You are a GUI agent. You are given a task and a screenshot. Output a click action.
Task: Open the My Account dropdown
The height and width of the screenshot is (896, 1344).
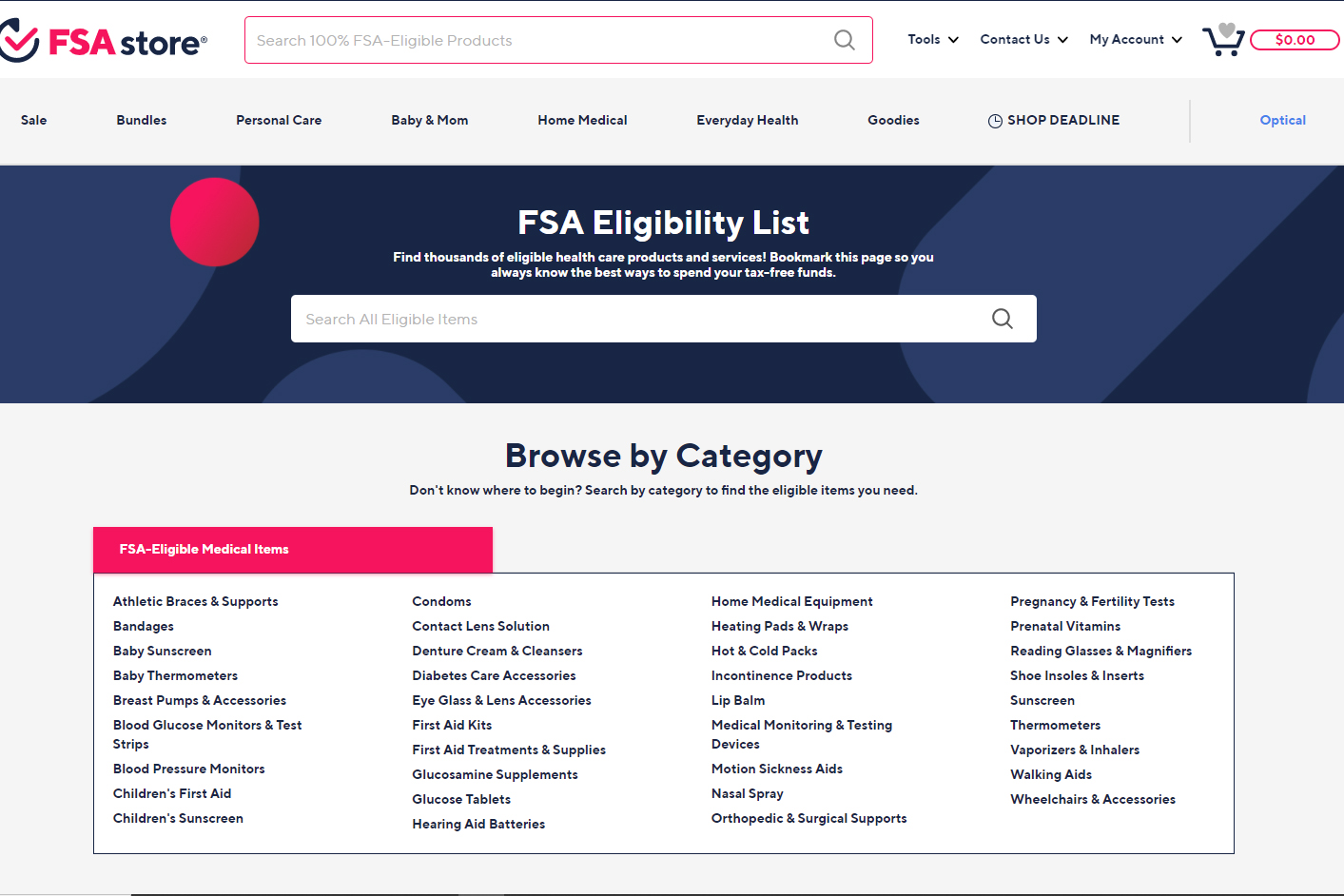[x=1135, y=40]
